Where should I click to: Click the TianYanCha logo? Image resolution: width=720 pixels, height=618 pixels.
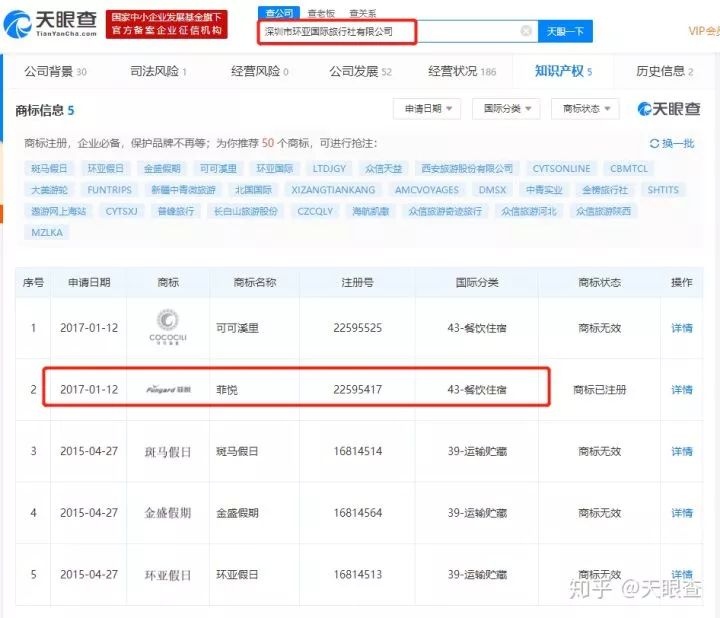click(50, 23)
